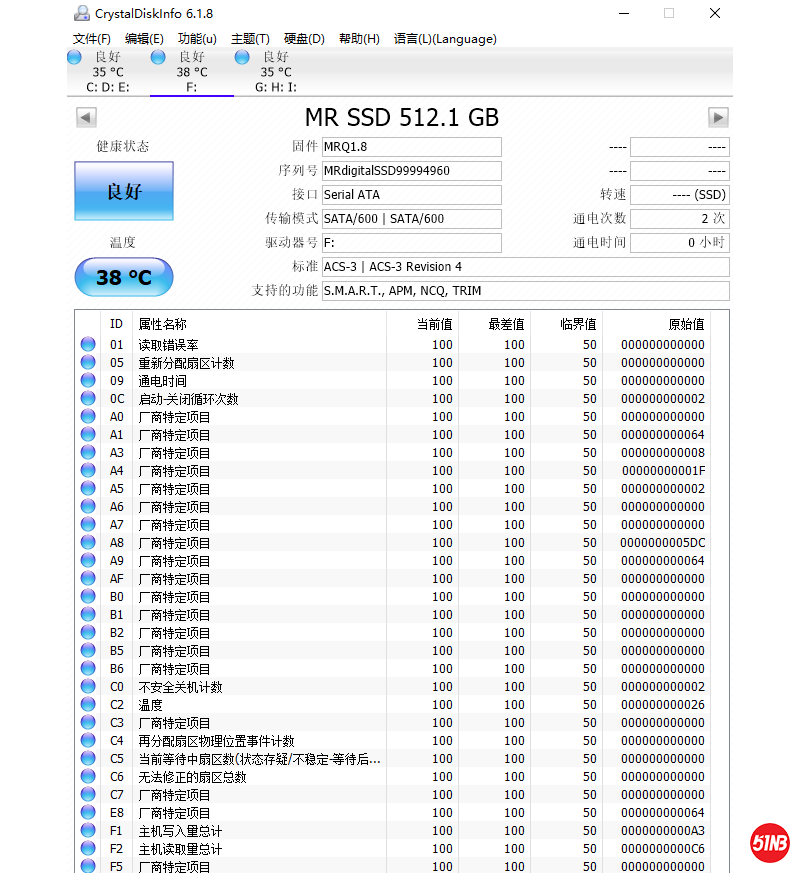Click status orb for attribute C2 温度

(88, 705)
